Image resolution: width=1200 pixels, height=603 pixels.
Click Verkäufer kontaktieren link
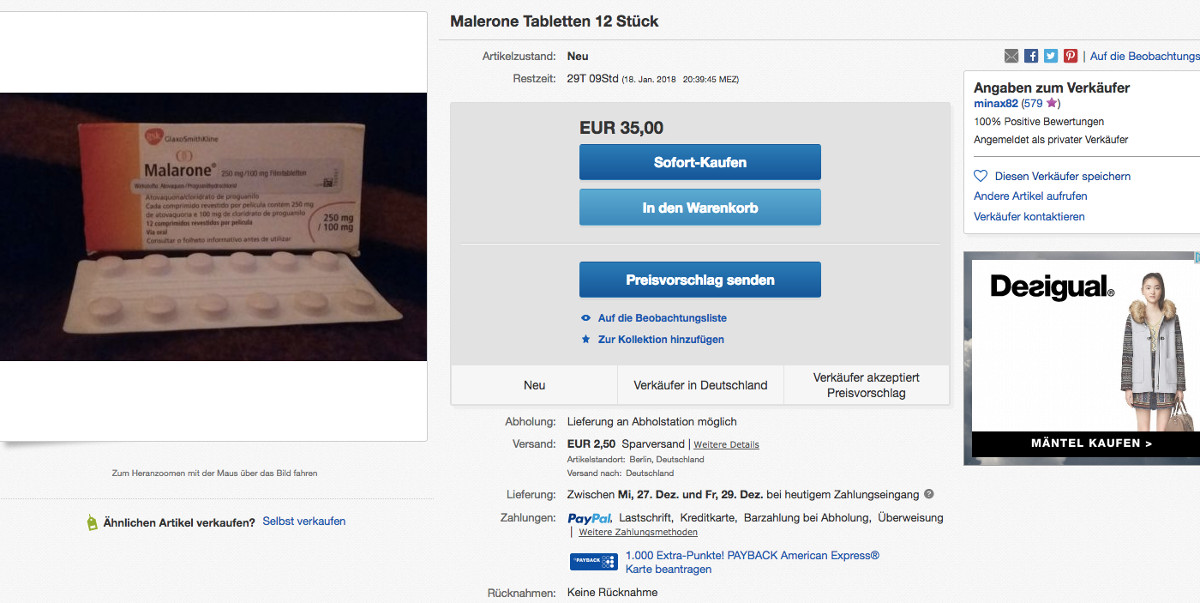(1029, 216)
